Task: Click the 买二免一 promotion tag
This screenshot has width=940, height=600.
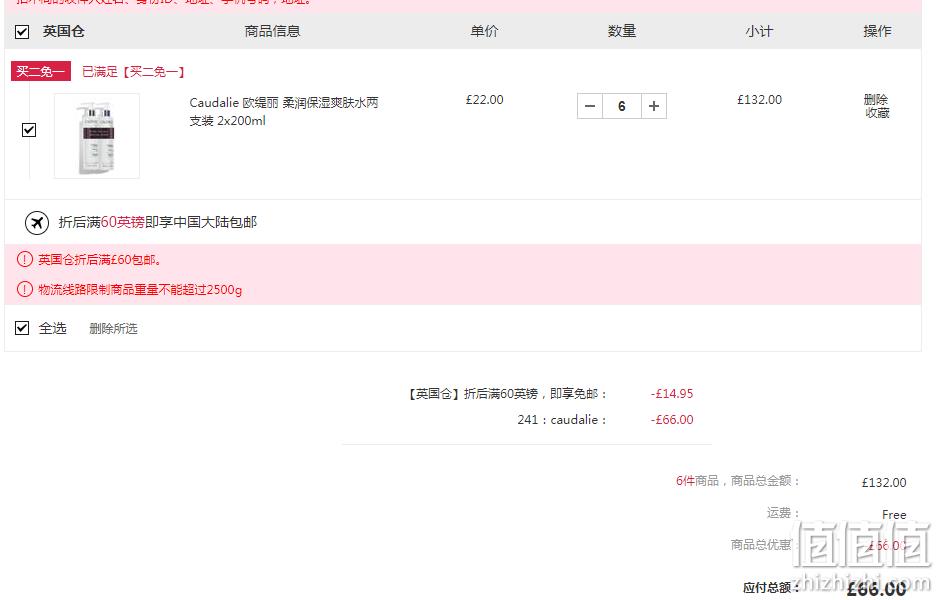Action: (41, 71)
